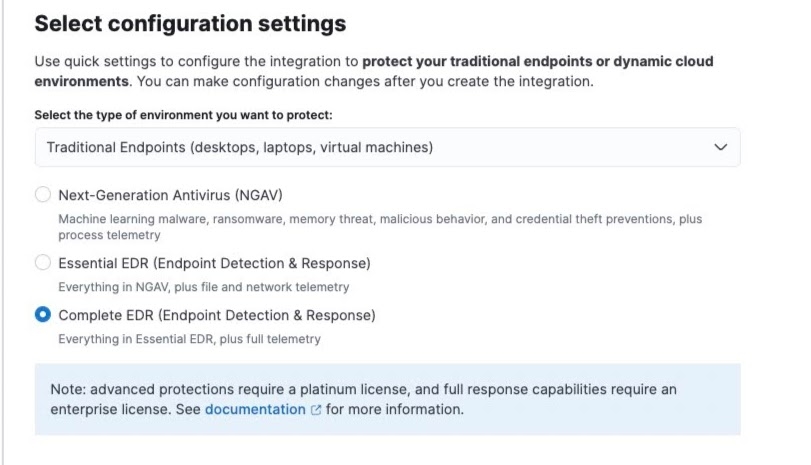Viewport: 811px width, 465px height.
Task: Click the 'Everything in Essential EDR' description text
Action: pos(190,339)
